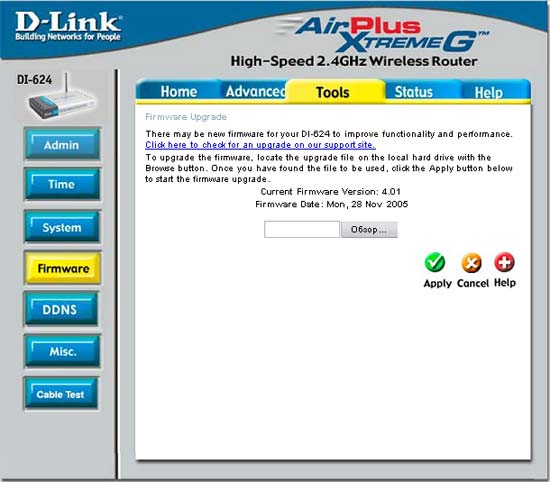Viewport: 550px width, 482px height.
Task: Click the firmware file path field
Action: pos(302,229)
